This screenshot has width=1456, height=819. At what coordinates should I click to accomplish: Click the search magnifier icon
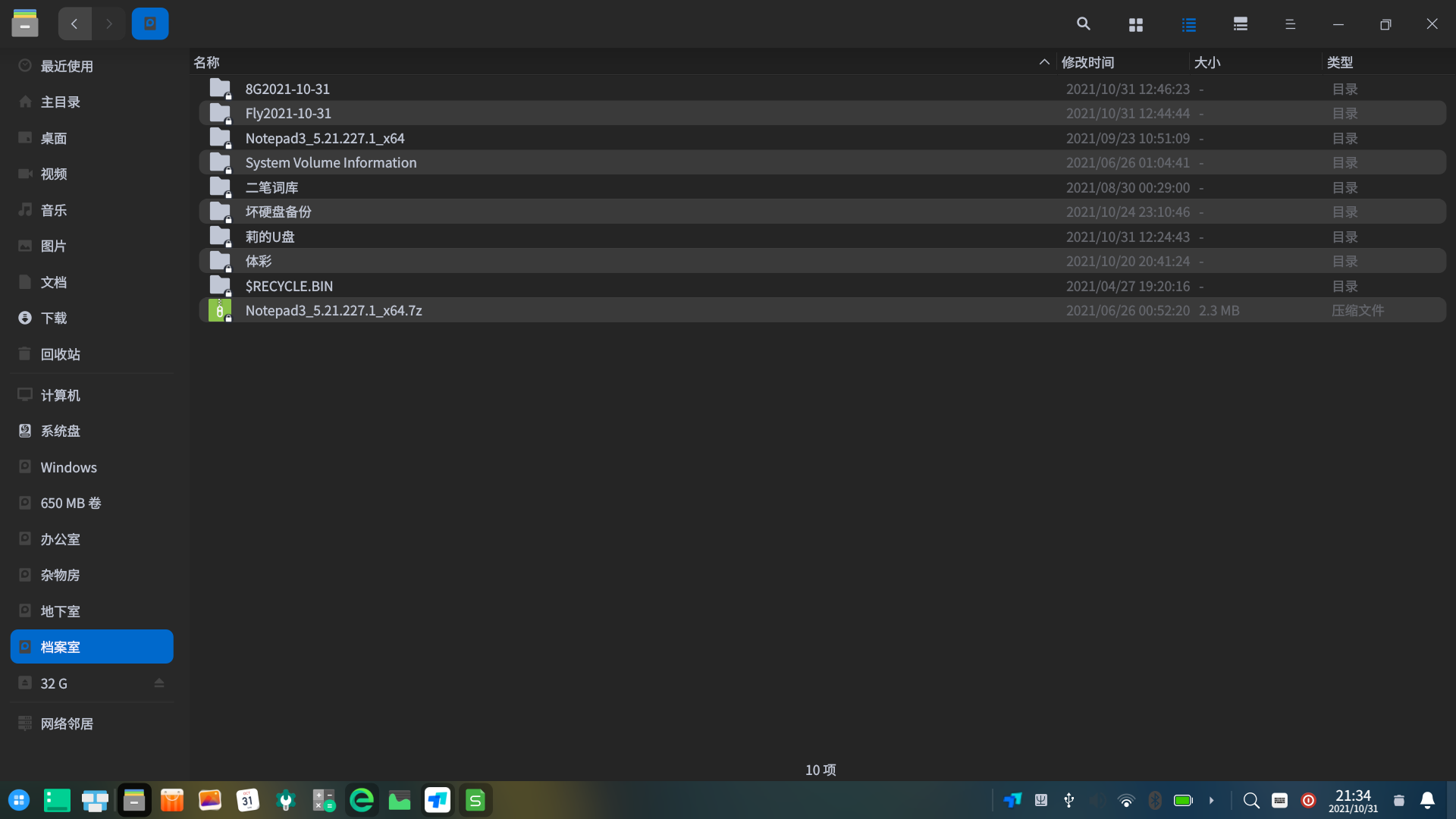click(1083, 24)
